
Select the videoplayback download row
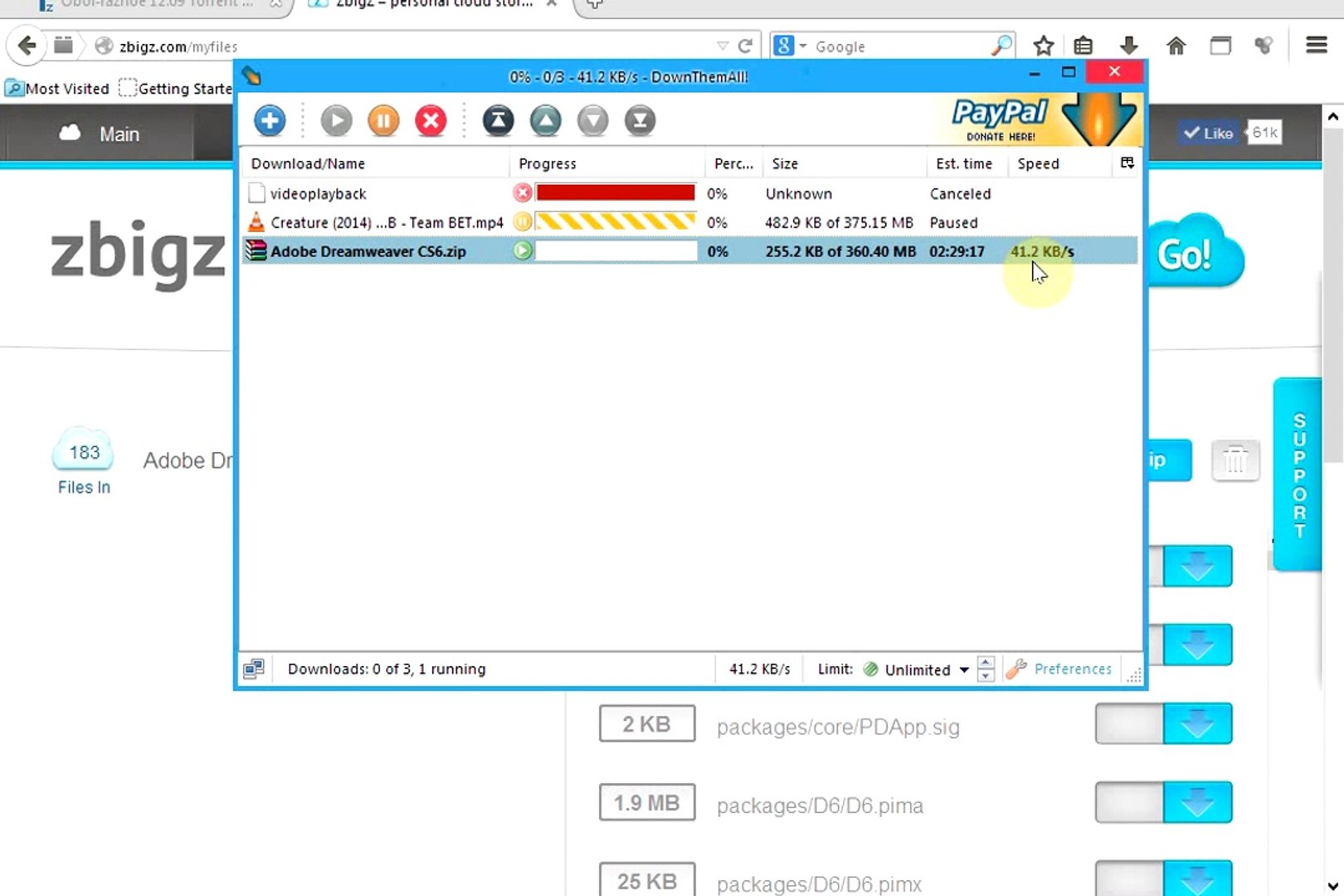pos(689,193)
